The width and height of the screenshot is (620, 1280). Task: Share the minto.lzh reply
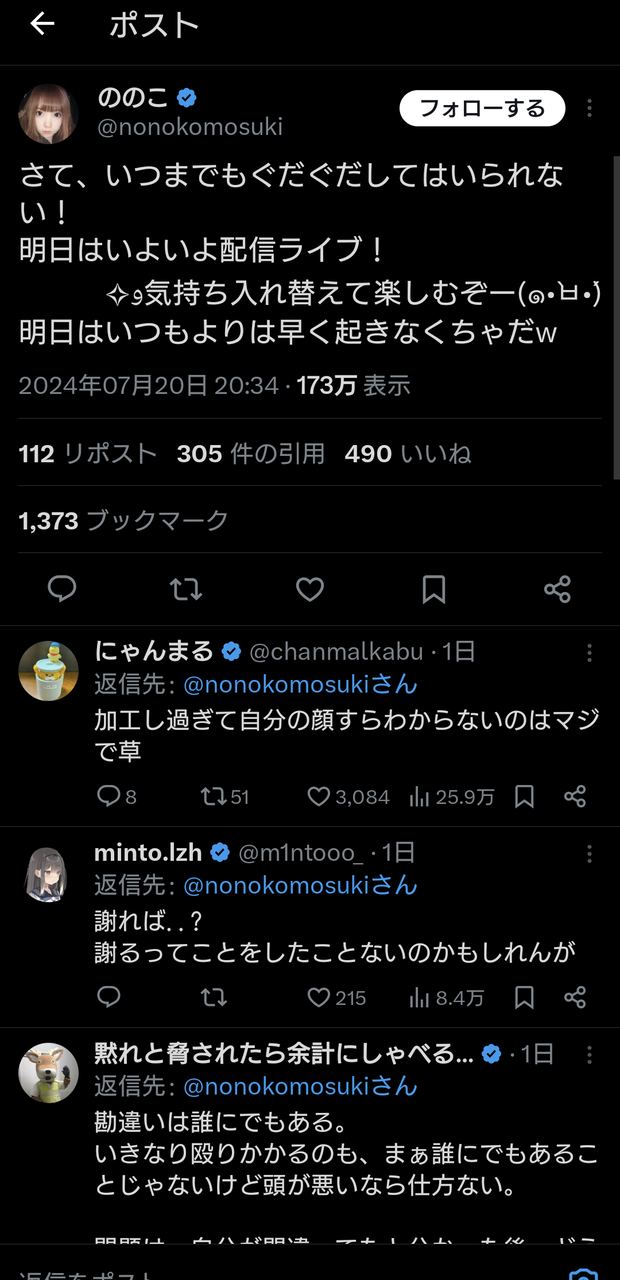[x=575, y=997]
